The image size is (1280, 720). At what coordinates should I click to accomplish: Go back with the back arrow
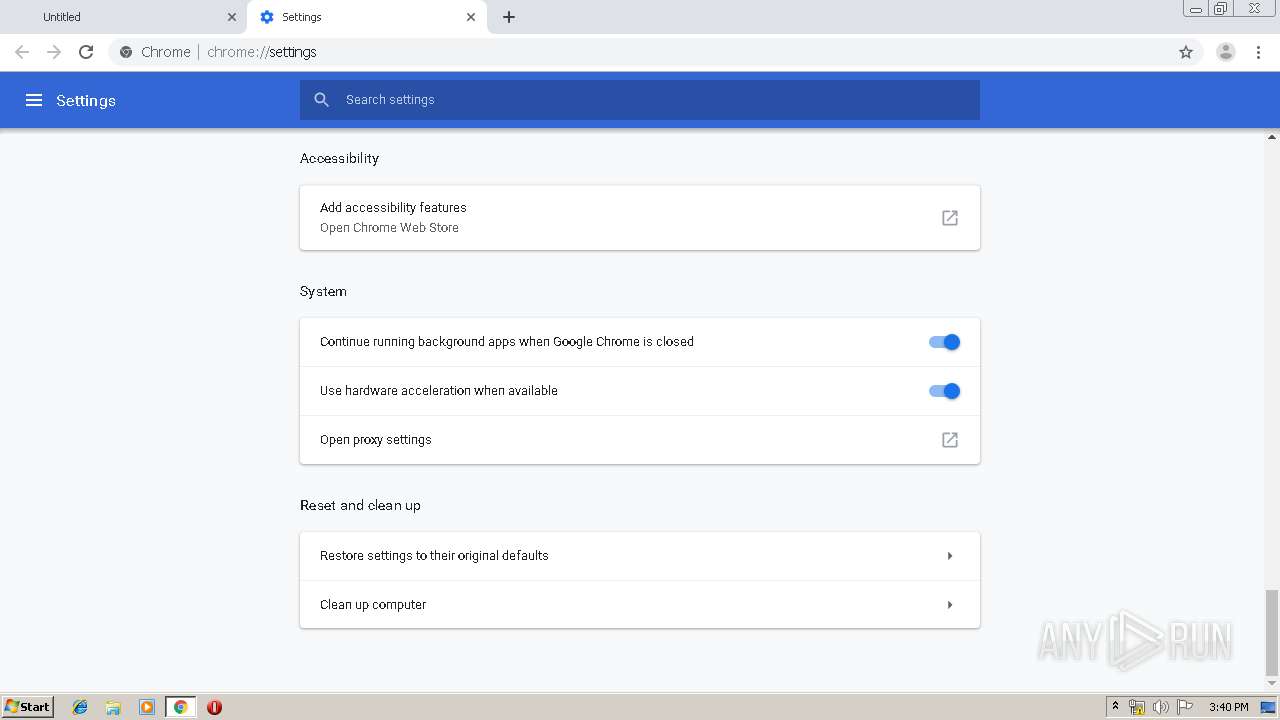click(22, 52)
